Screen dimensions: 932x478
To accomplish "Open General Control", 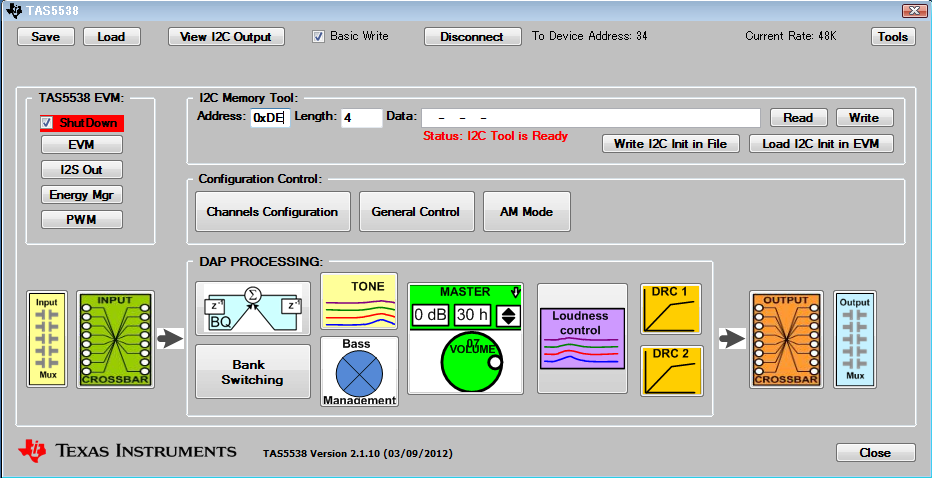I will tap(416, 212).
